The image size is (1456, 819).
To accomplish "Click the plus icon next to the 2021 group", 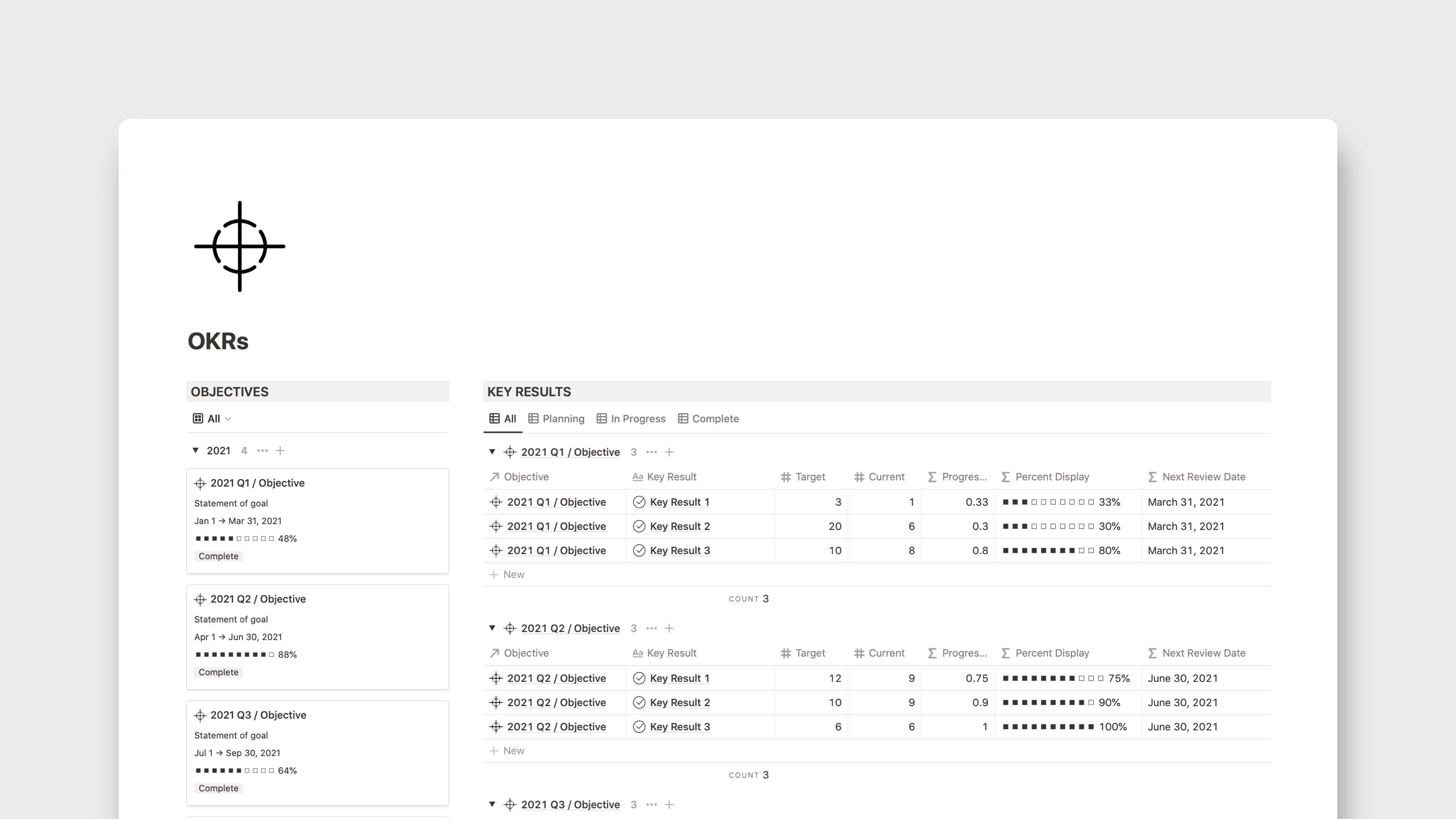I will [x=280, y=450].
